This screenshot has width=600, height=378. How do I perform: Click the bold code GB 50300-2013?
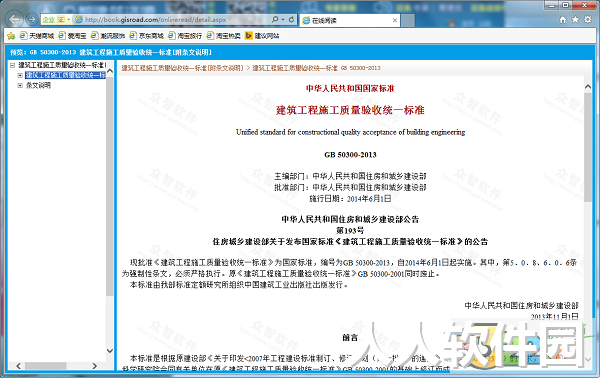click(351, 155)
